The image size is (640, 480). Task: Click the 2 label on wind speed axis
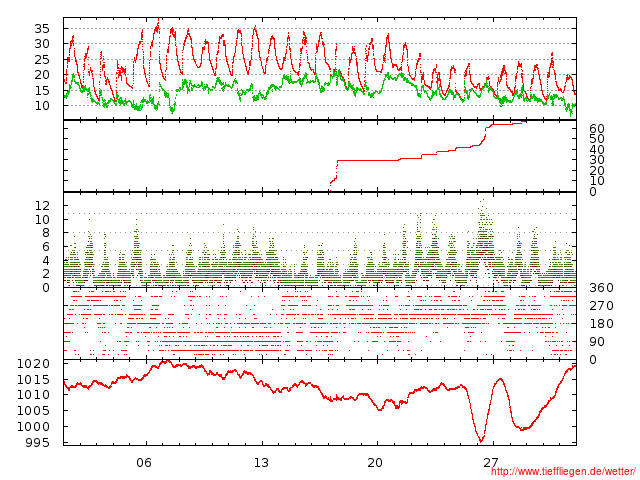[x=45, y=273]
